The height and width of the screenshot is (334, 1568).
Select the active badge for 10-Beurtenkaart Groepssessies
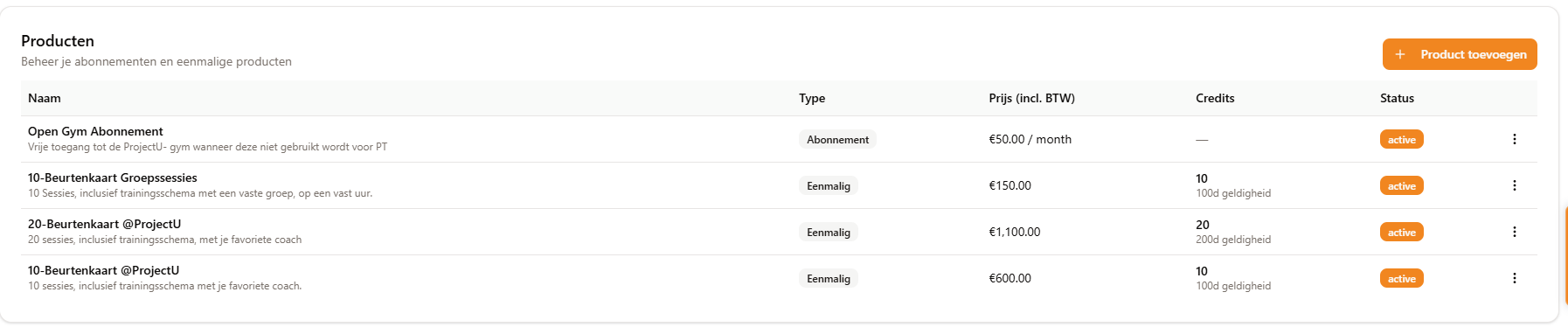pos(1402,186)
